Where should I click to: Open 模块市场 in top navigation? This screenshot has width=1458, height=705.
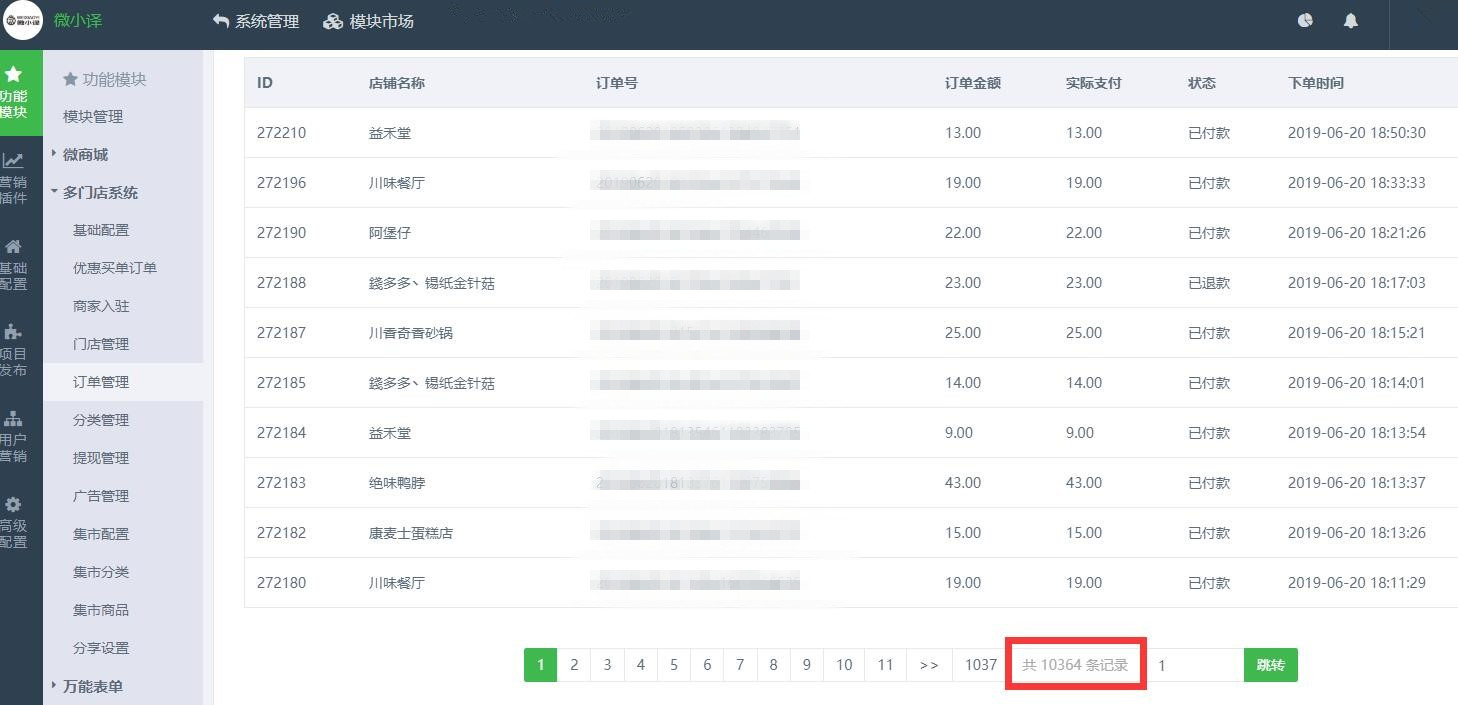coord(369,21)
